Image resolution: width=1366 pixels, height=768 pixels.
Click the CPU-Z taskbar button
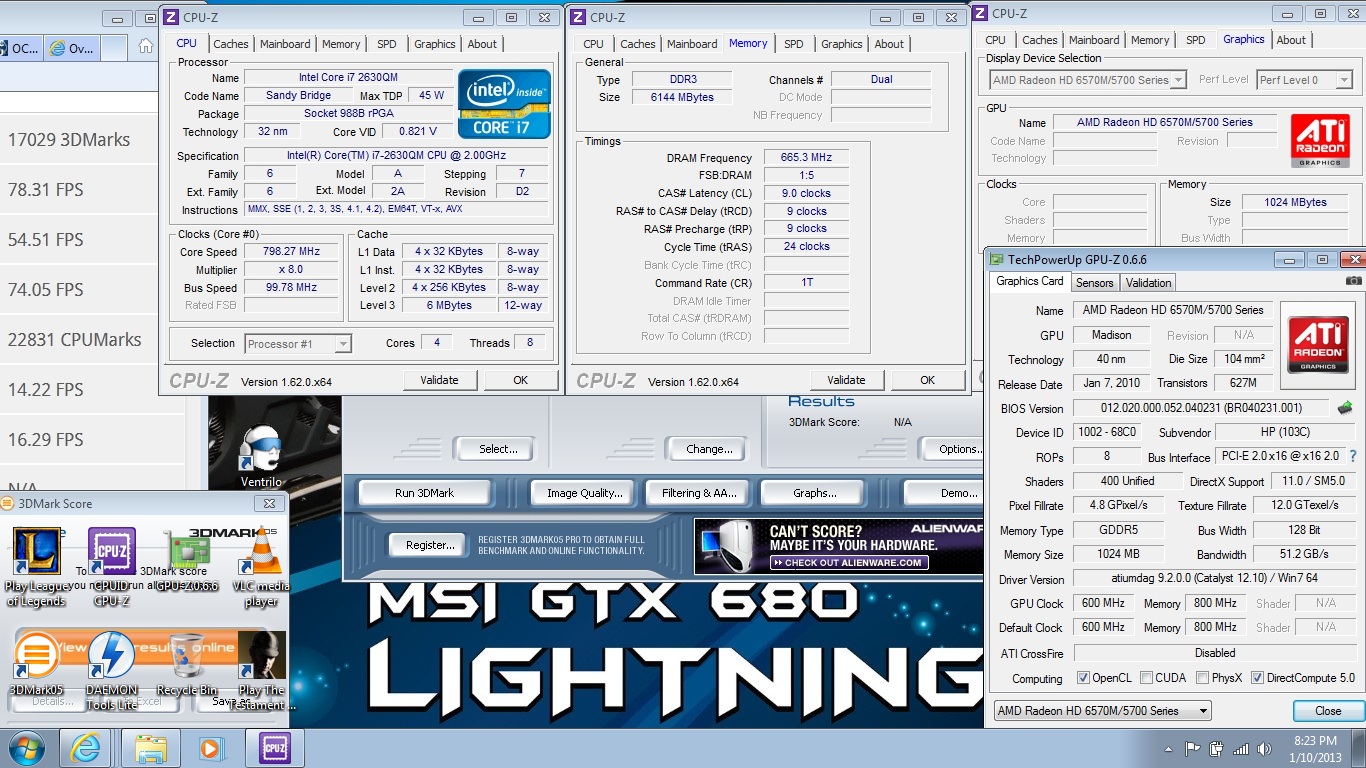275,748
